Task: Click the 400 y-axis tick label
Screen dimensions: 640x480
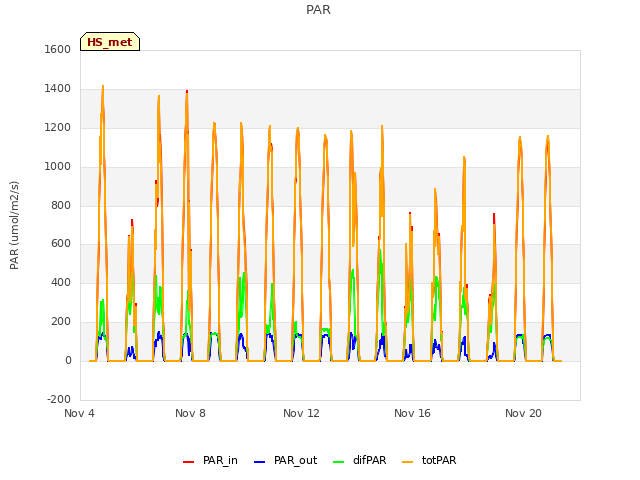Action: click(61, 282)
